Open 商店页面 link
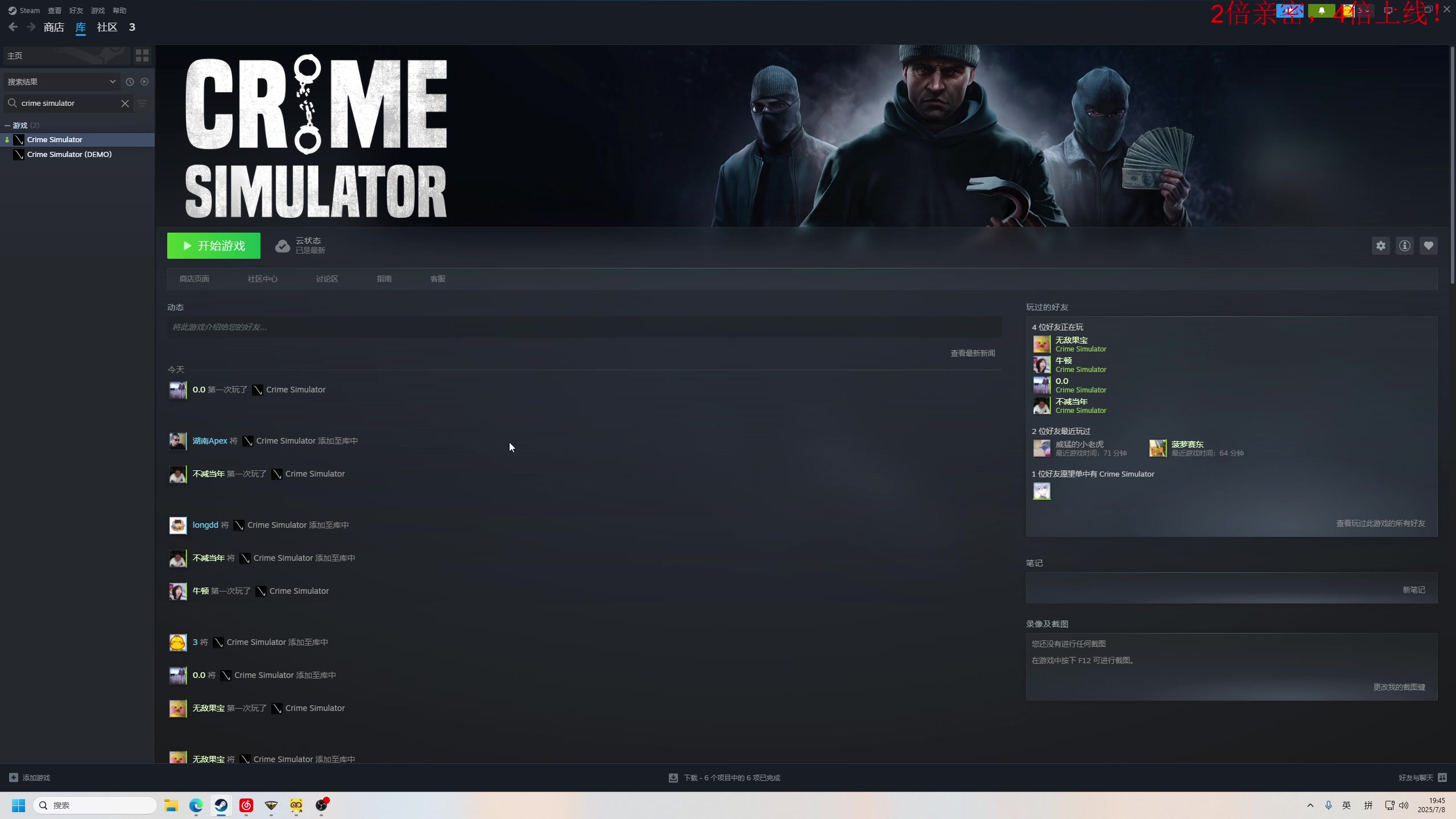1456x819 pixels. pyautogui.click(x=195, y=279)
